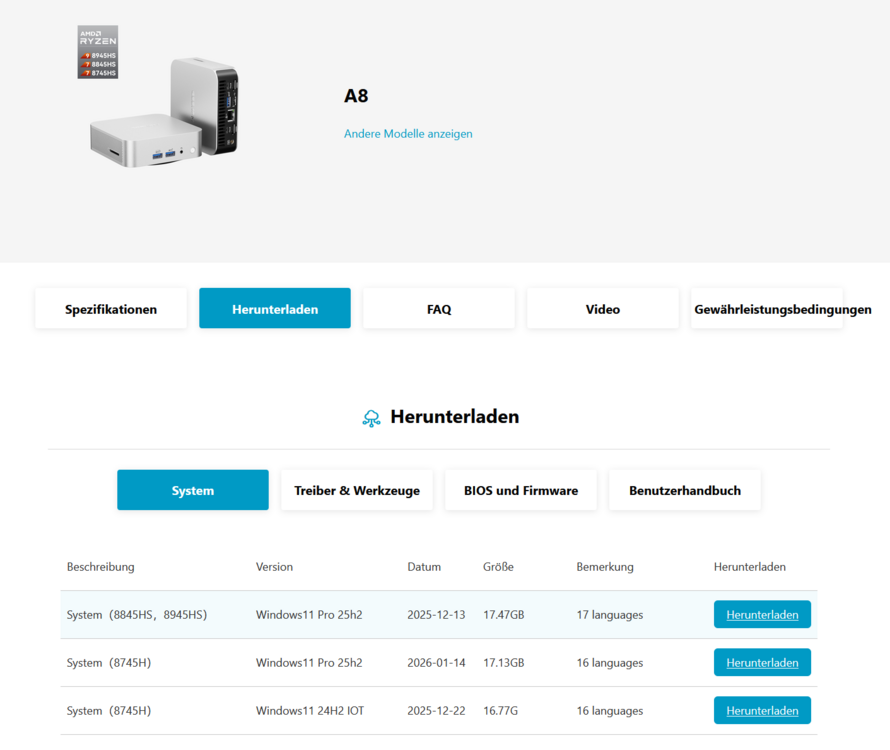Click the '17 languages' remark
Image resolution: width=890 pixels, height=750 pixels.
(x=610, y=615)
